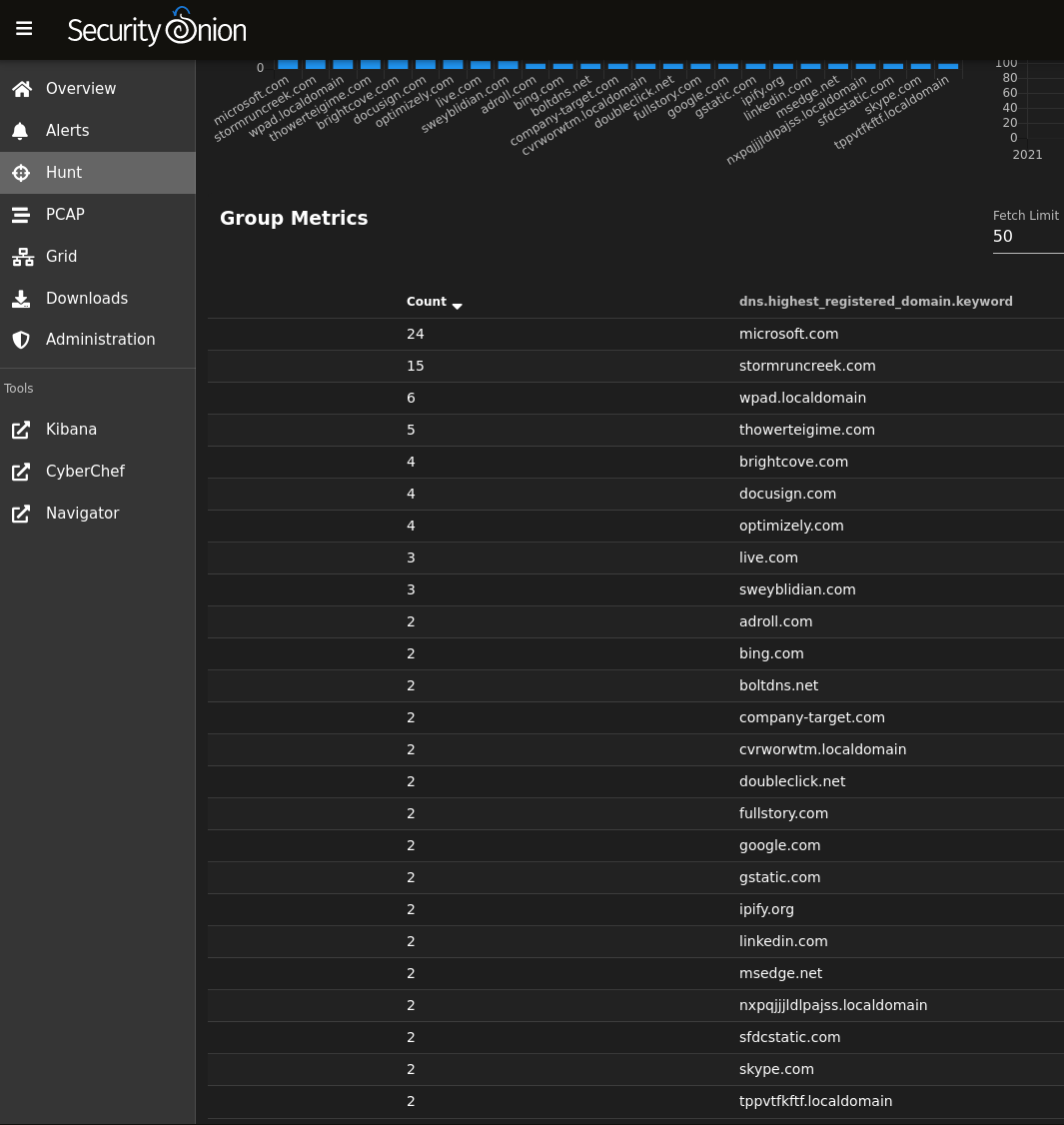Click the count 24 for microsoft.com
This screenshot has width=1064, height=1125.
[415, 335]
